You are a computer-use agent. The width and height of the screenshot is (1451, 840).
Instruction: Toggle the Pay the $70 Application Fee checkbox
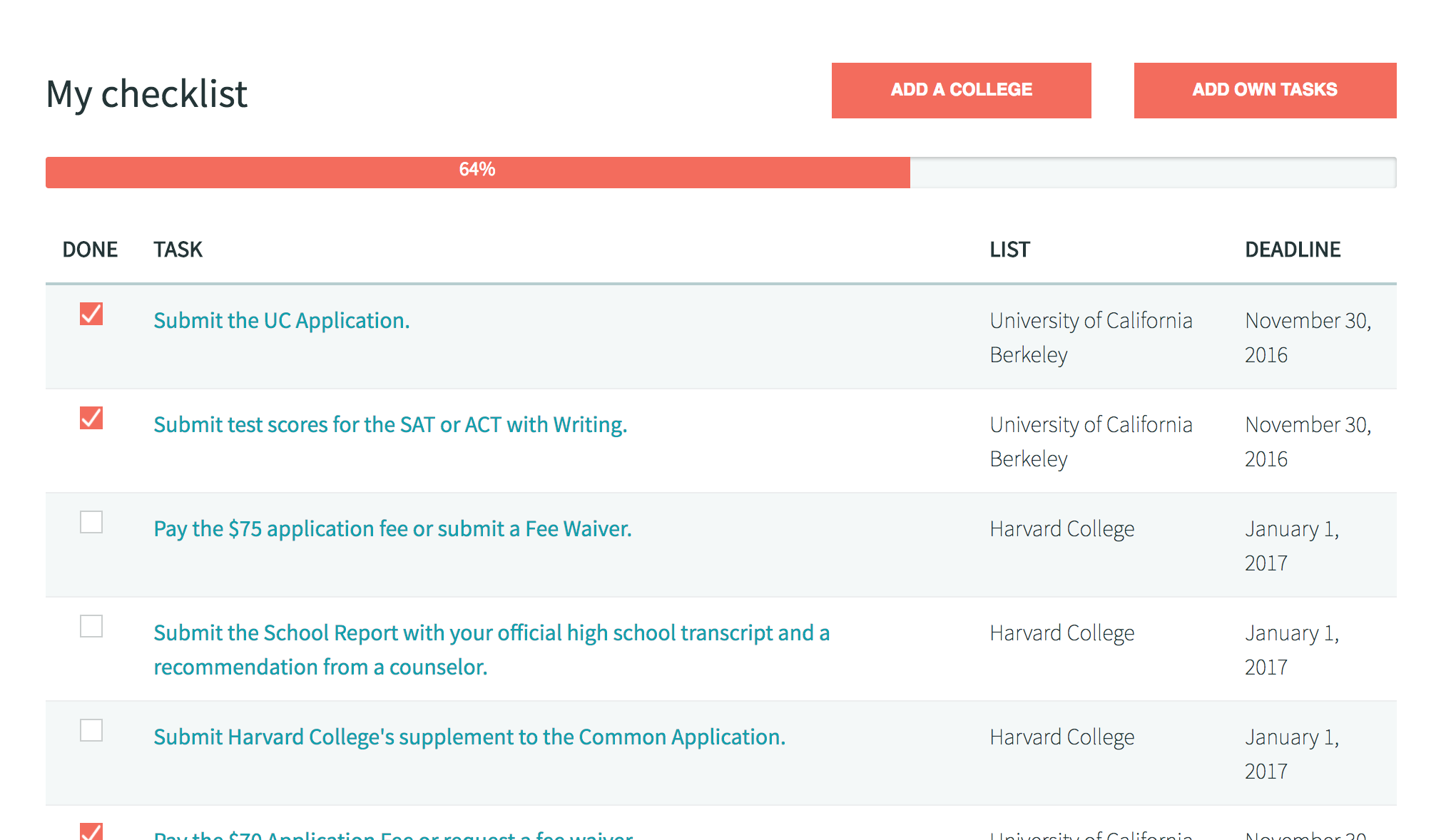[x=91, y=832]
